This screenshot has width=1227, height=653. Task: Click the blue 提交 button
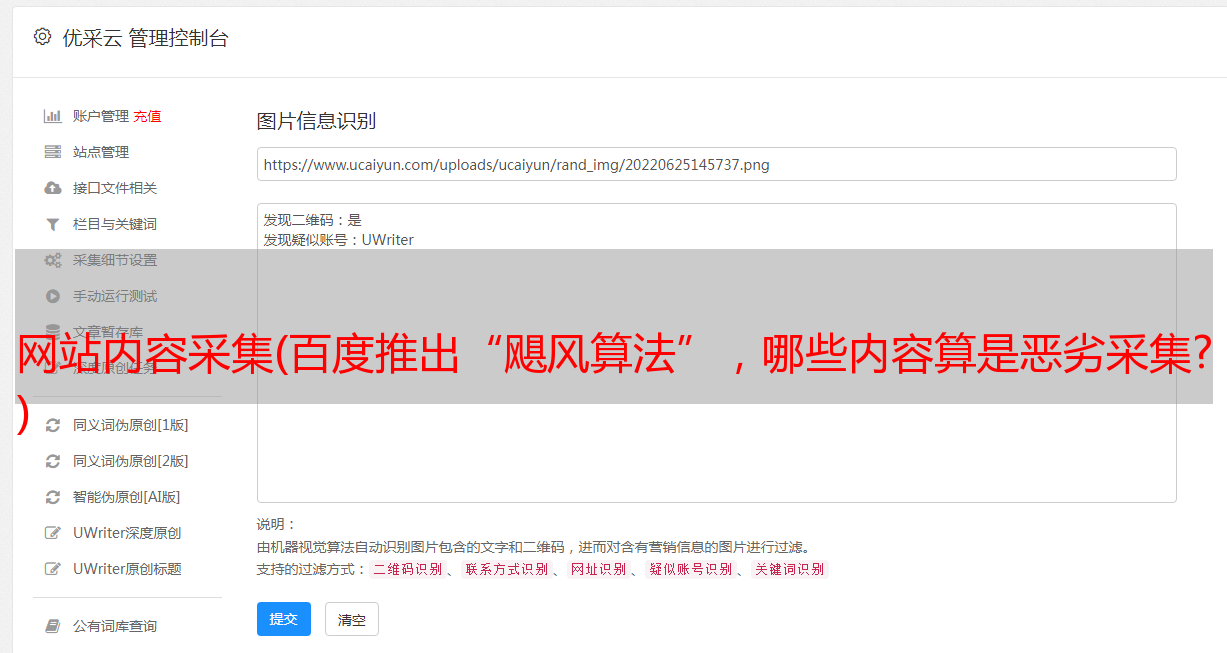[x=284, y=619]
